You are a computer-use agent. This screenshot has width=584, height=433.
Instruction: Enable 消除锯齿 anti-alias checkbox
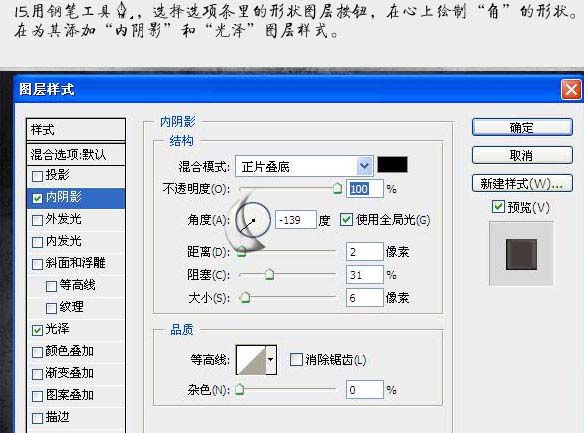tap(296, 360)
